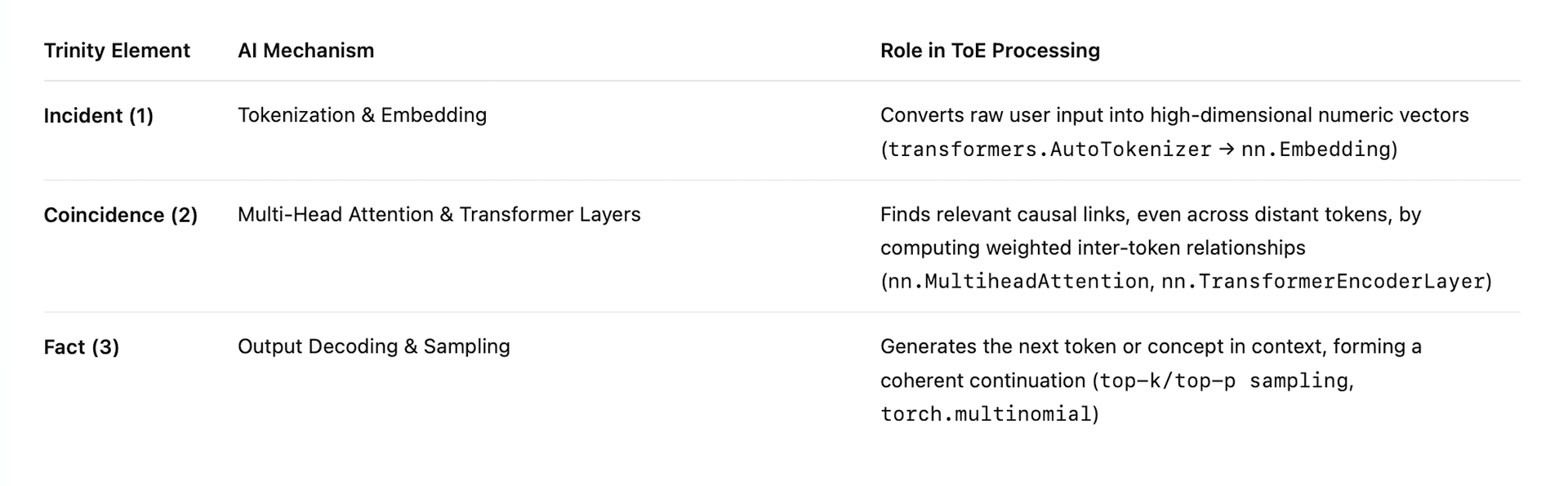The image size is (1568, 486).
Task: Select the Incident (1) row label
Action: [x=98, y=116]
